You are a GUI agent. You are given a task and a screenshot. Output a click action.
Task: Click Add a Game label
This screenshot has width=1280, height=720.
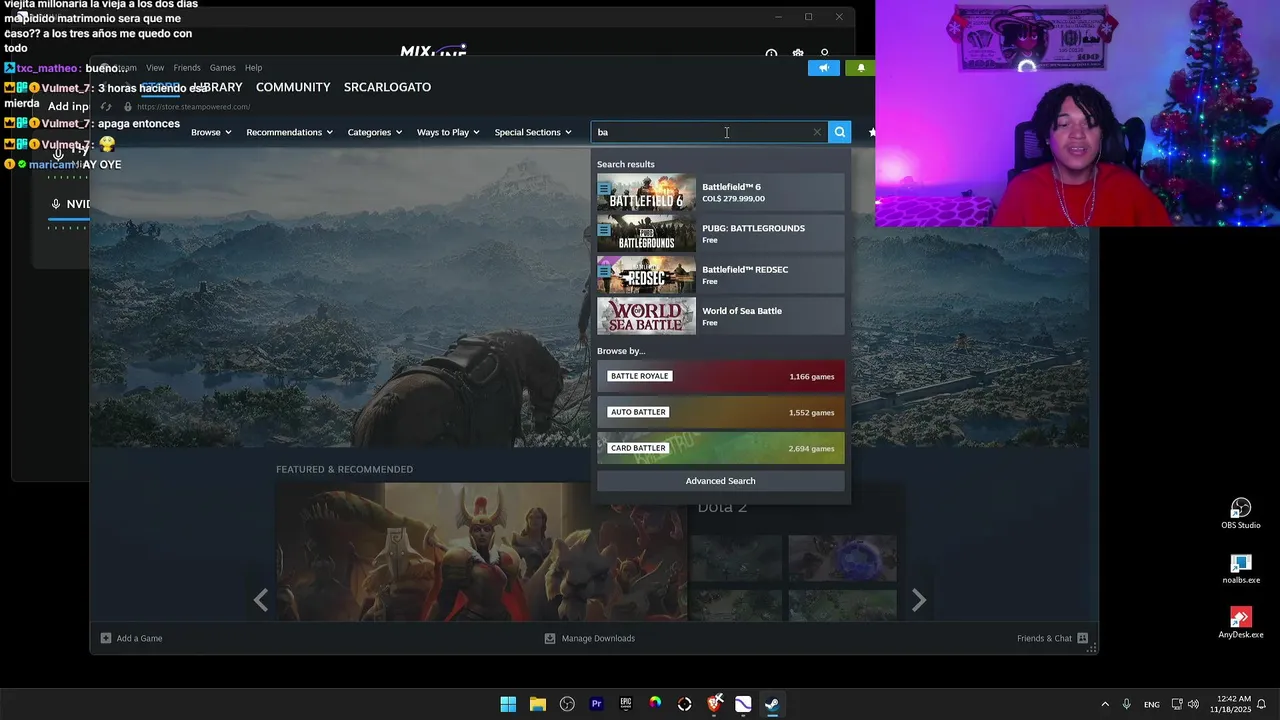pos(139,638)
